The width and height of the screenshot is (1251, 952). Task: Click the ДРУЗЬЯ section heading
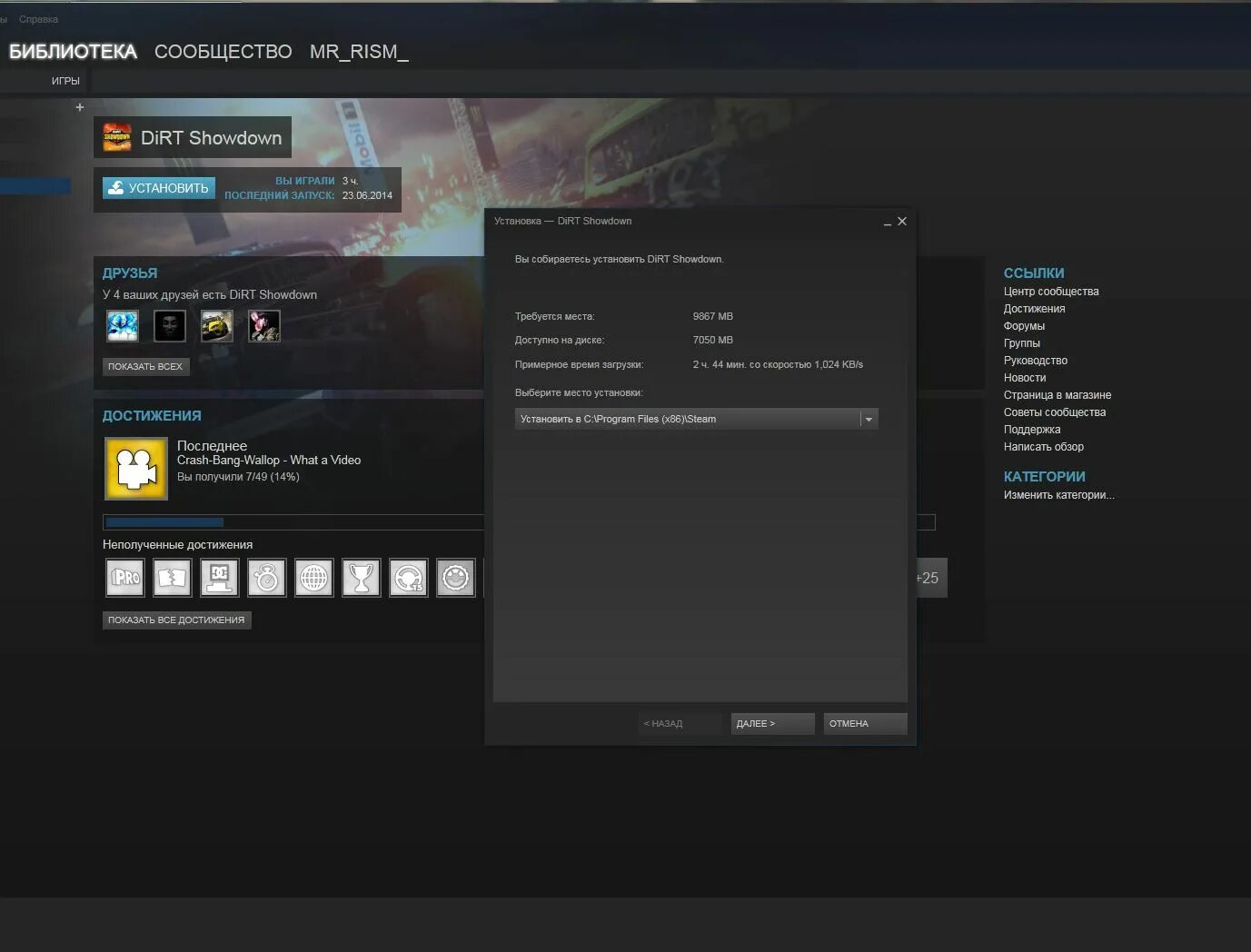pos(130,273)
